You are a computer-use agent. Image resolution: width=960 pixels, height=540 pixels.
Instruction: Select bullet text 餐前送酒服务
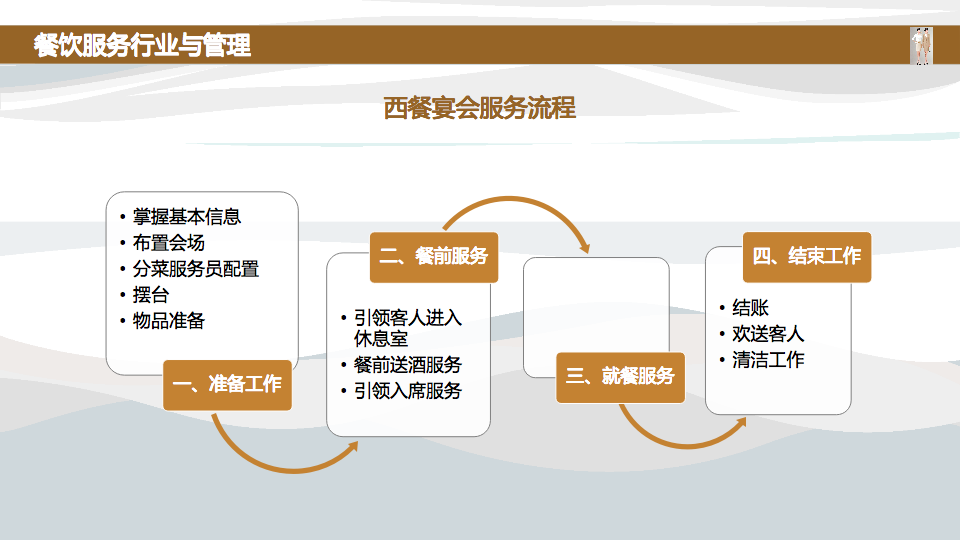pyautogui.click(x=408, y=365)
